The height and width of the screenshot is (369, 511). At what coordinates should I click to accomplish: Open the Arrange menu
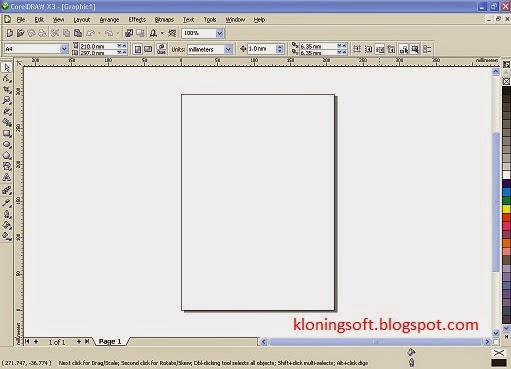[x=109, y=20]
